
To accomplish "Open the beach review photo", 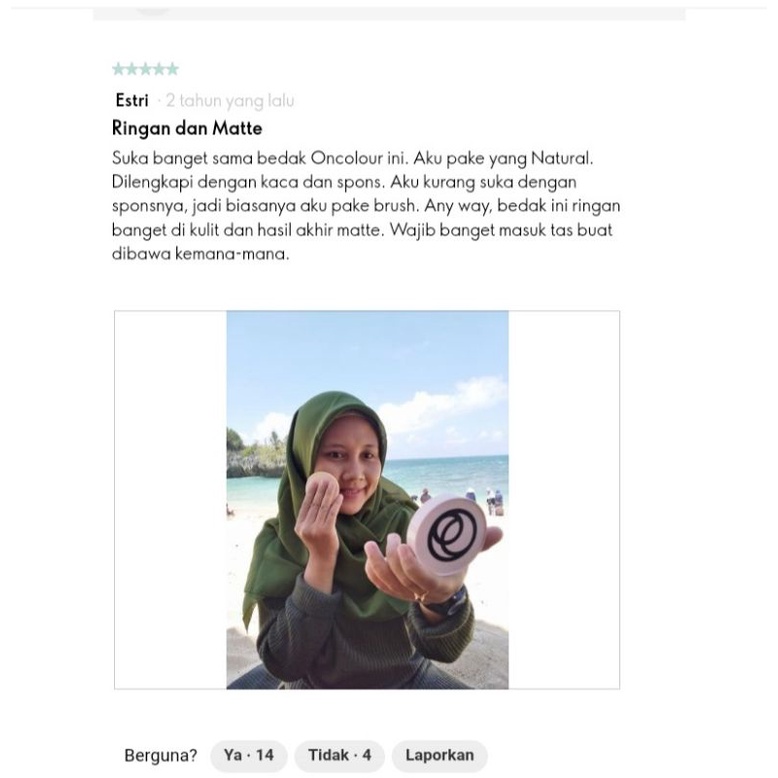I will click(x=367, y=499).
